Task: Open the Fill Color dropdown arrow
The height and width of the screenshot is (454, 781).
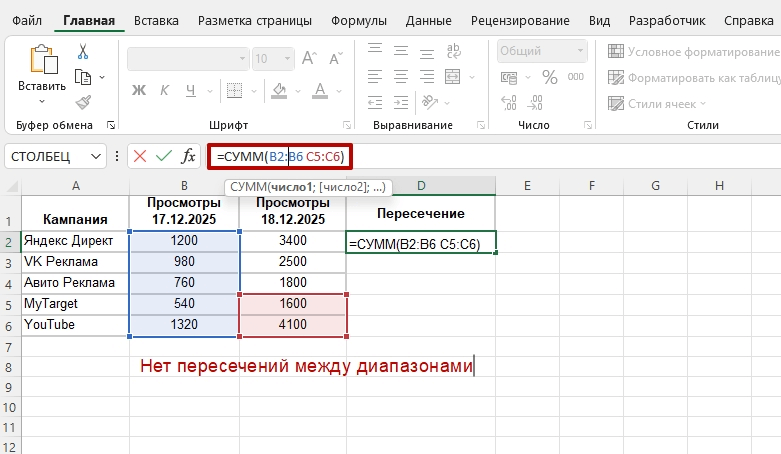Action: pyautogui.click(x=298, y=91)
